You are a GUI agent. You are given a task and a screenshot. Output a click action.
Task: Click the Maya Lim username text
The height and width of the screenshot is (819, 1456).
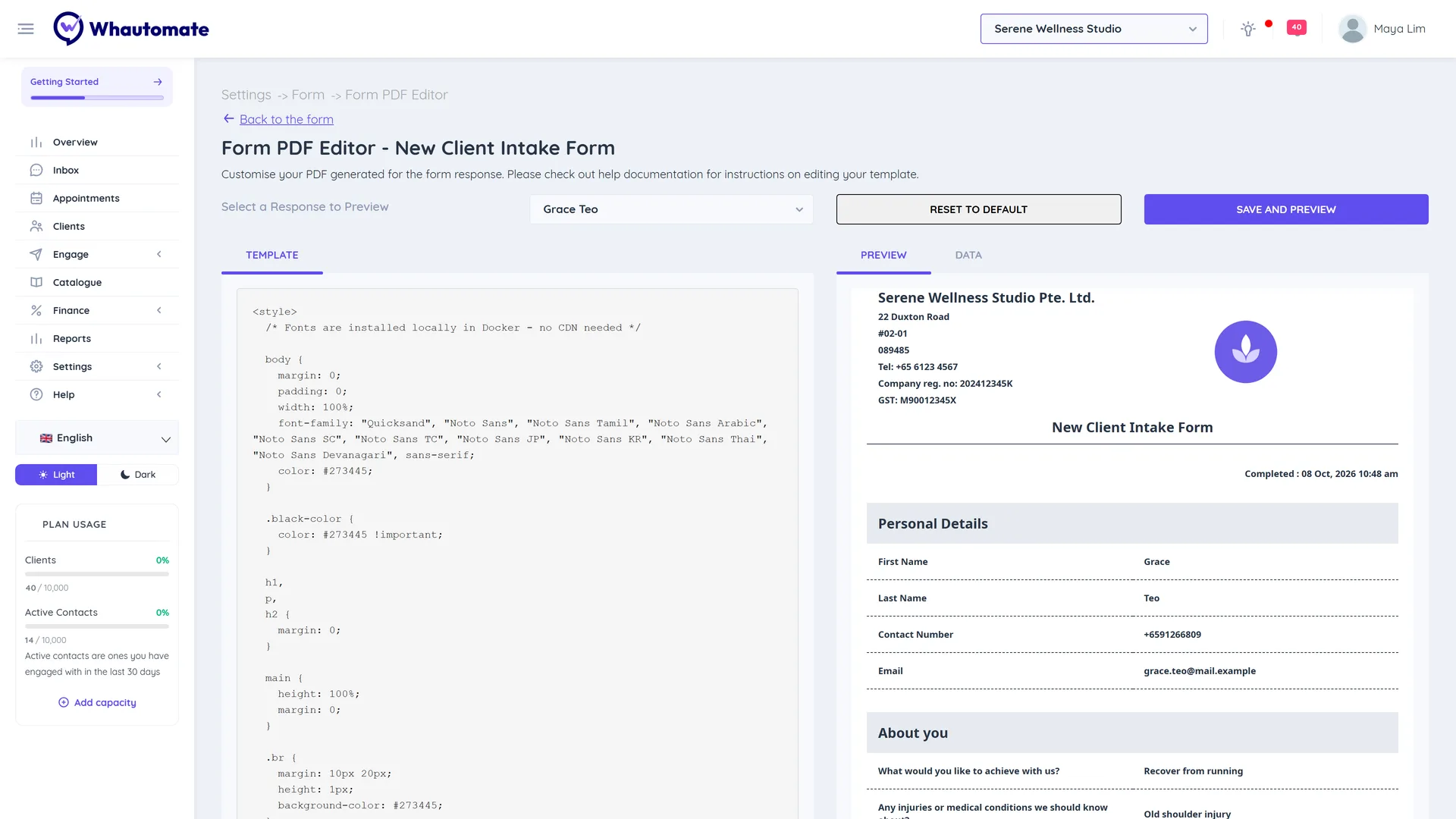[1400, 29]
